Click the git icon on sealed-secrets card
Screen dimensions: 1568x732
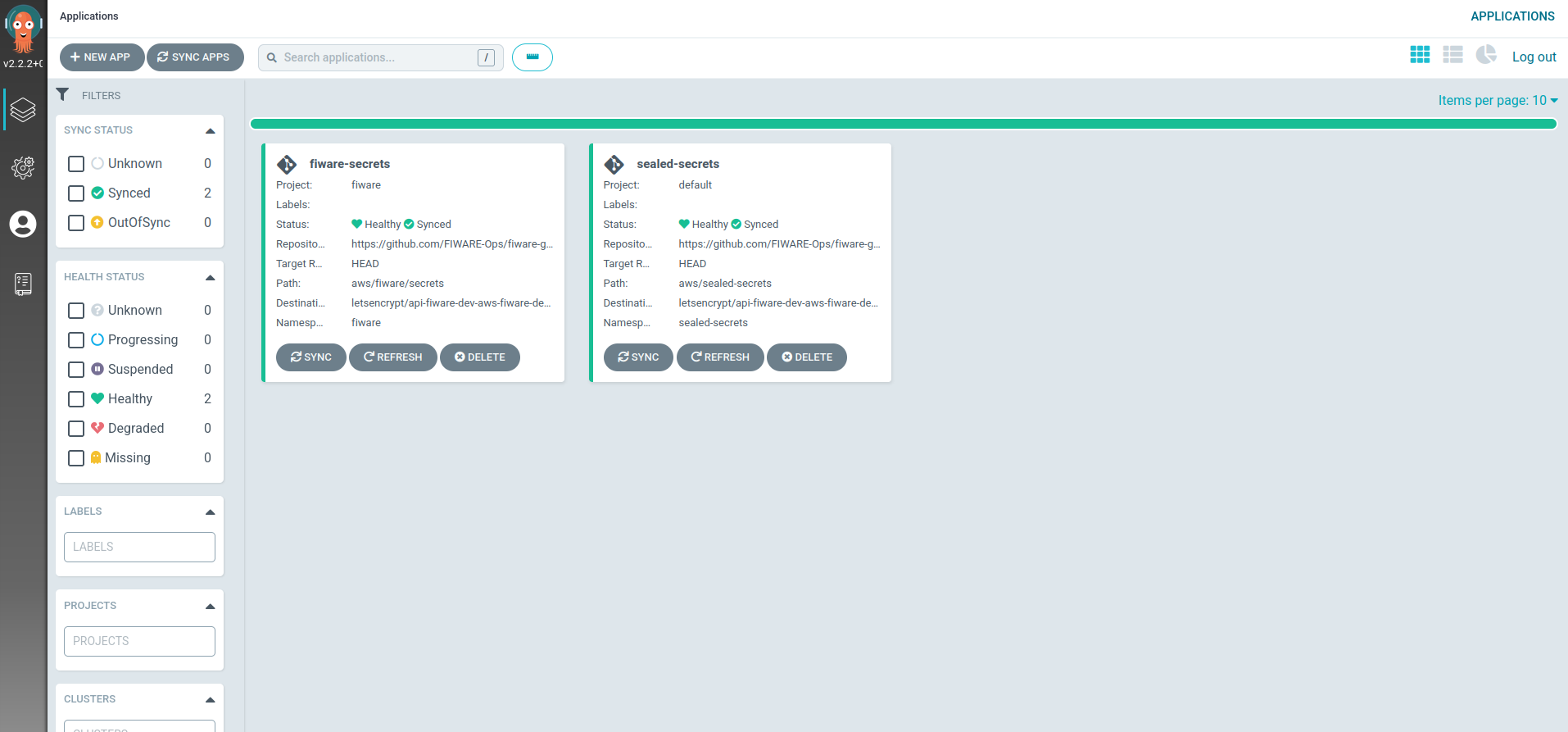[x=614, y=165]
